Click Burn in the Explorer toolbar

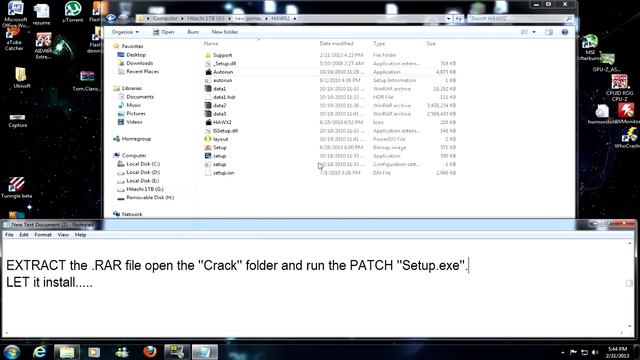[193, 32]
